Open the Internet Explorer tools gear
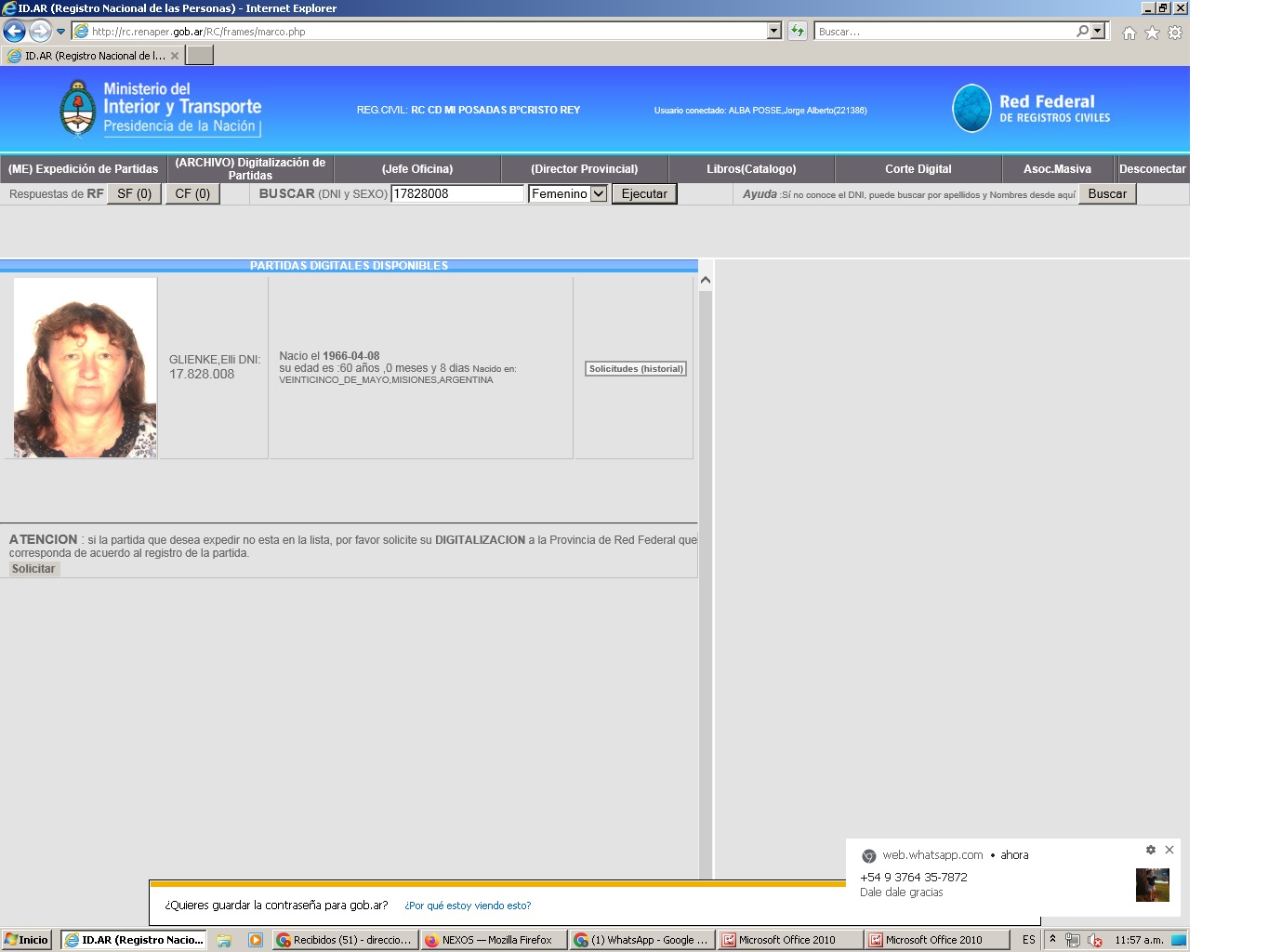The image size is (1268, 952). [1175, 33]
